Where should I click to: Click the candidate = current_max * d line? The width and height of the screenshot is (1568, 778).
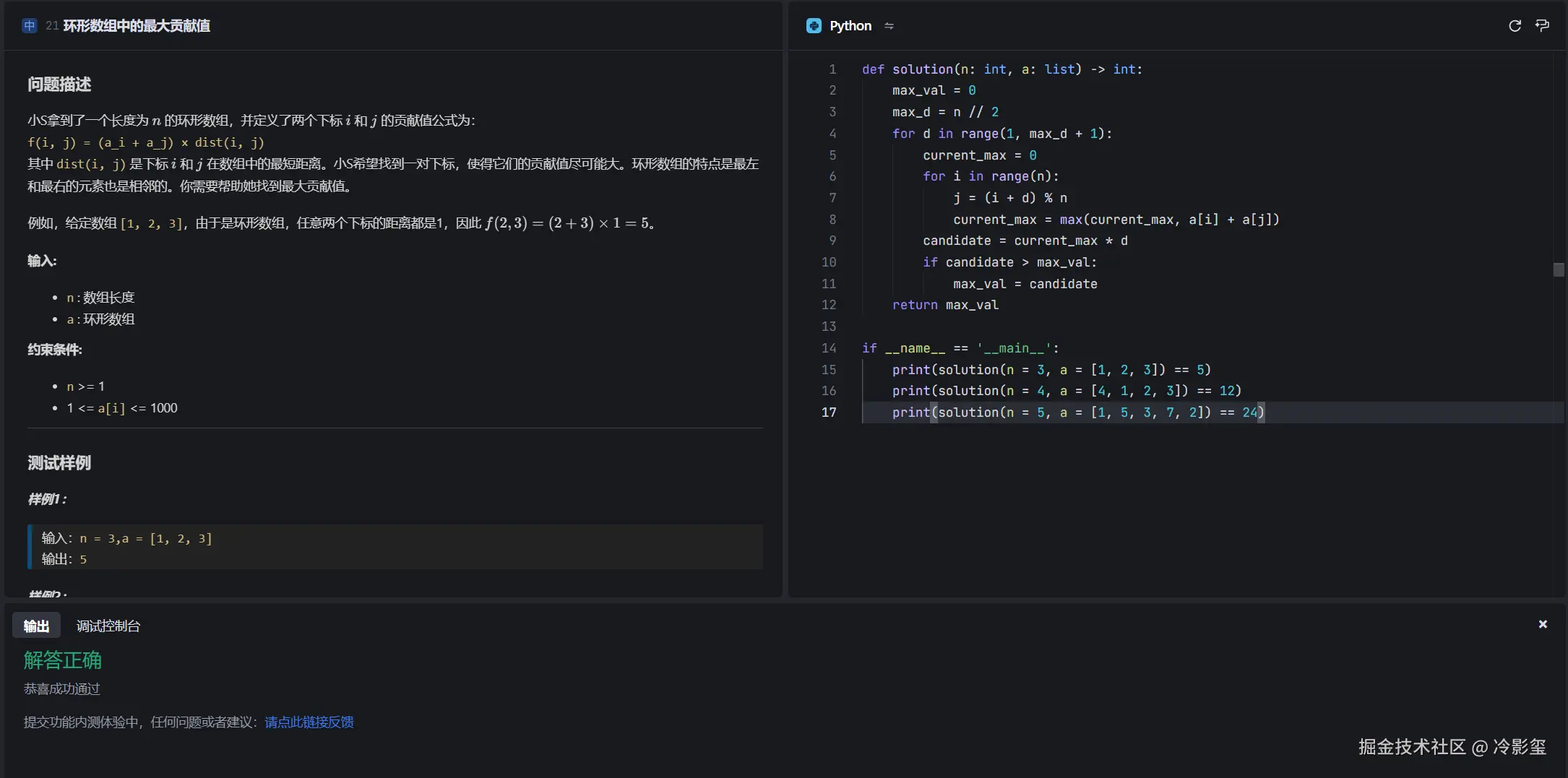1025,241
